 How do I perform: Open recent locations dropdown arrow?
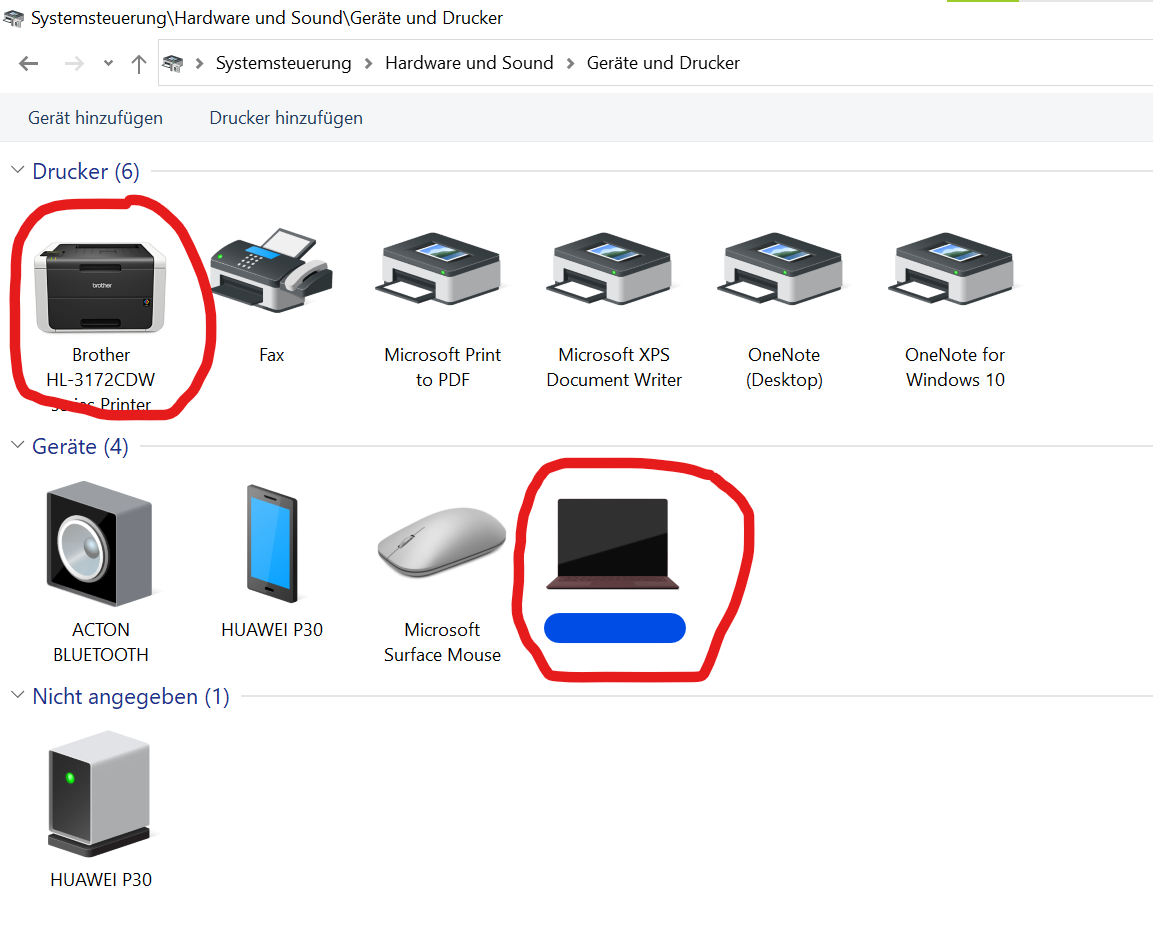pyautogui.click(x=108, y=63)
